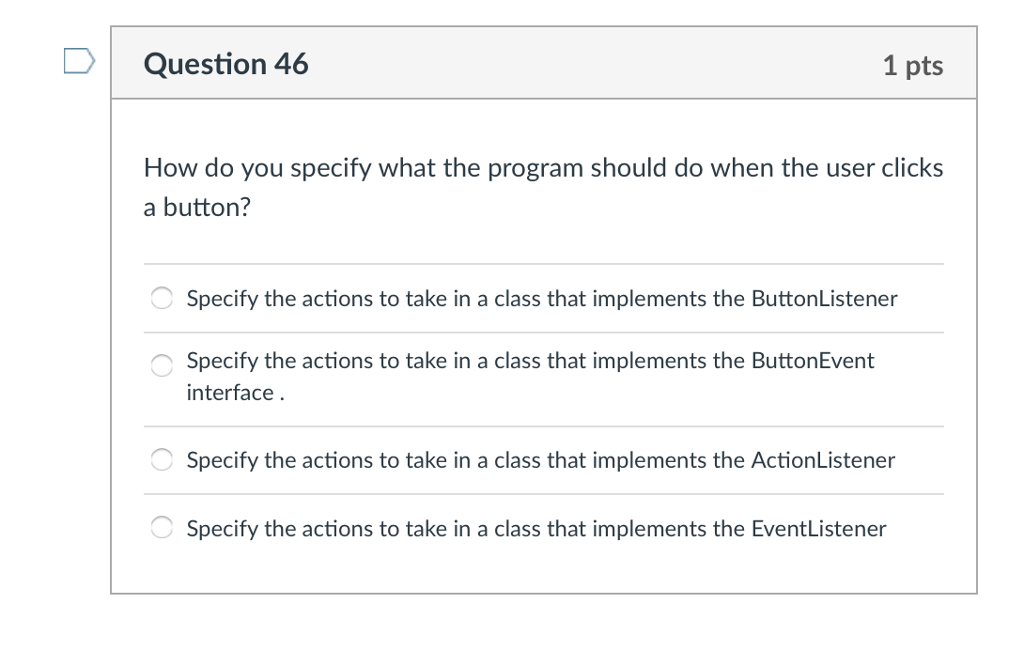Flag Question 46 with the bookmark icon

(x=79, y=61)
